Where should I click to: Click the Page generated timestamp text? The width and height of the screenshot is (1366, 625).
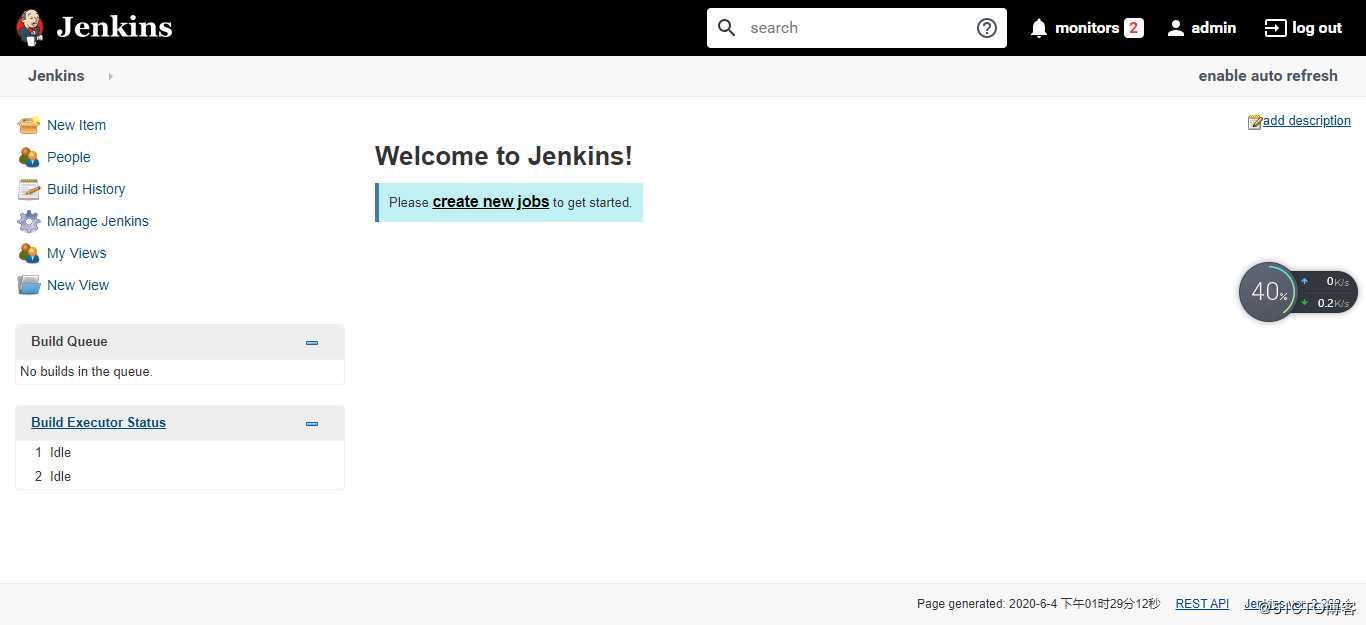[x=1038, y=604]
